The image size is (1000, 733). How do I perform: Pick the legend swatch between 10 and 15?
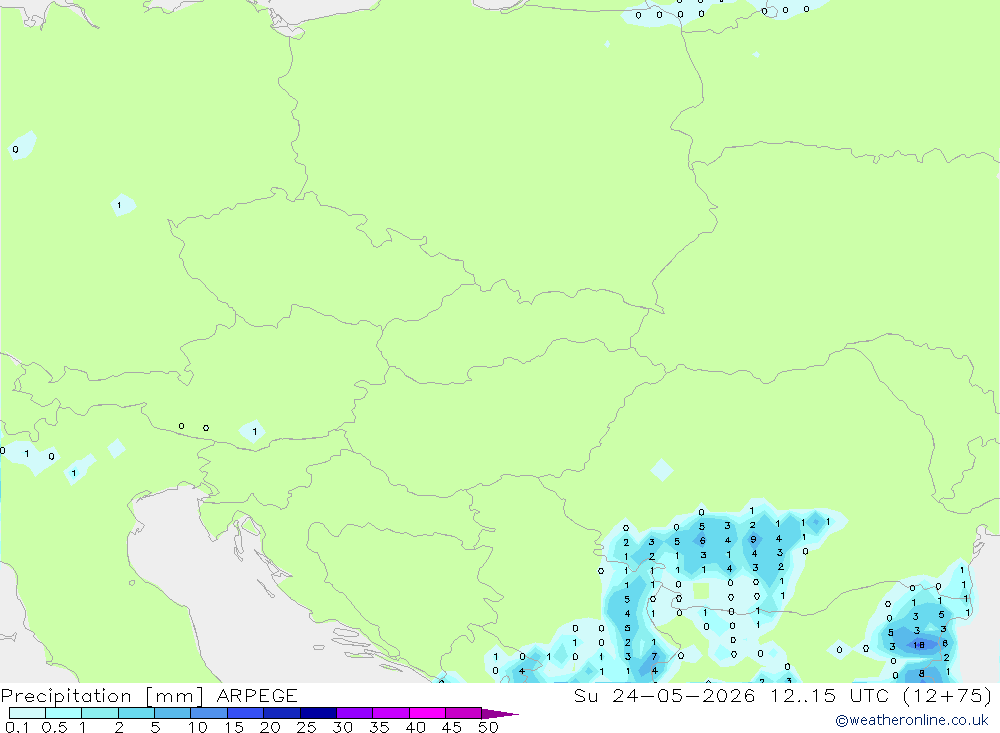pyautogui.click(x=209, y=713)
